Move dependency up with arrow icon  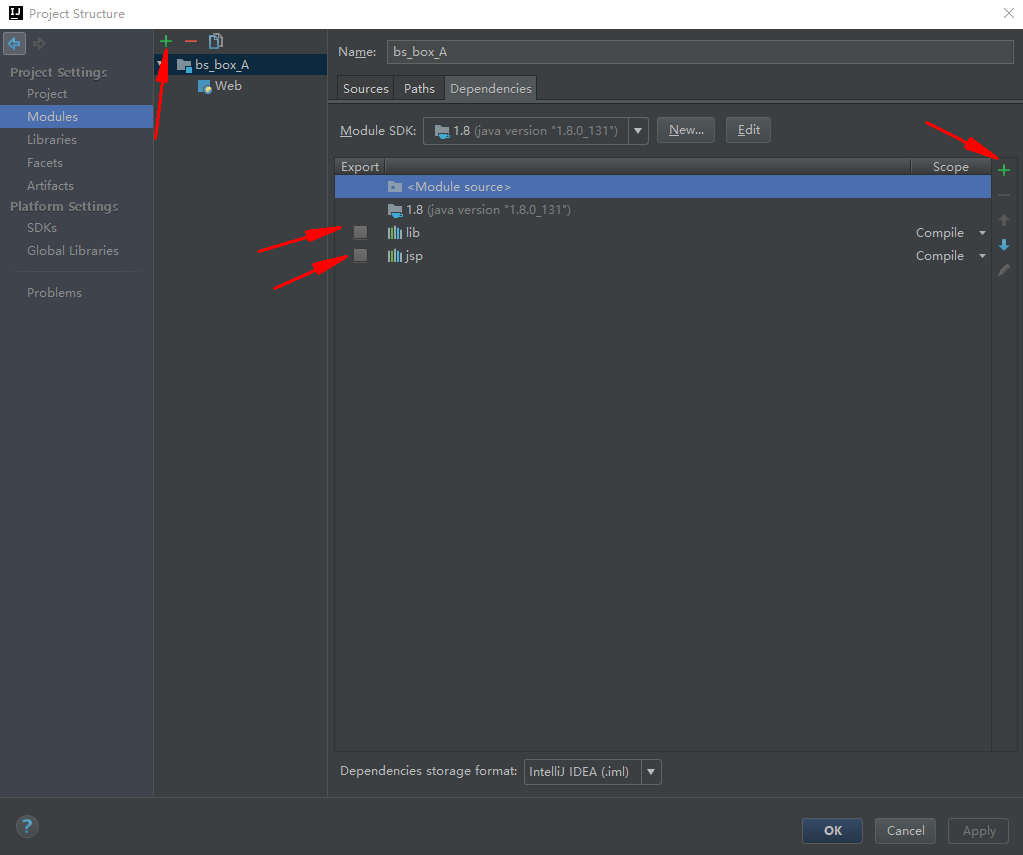(x=1004, y=220)
